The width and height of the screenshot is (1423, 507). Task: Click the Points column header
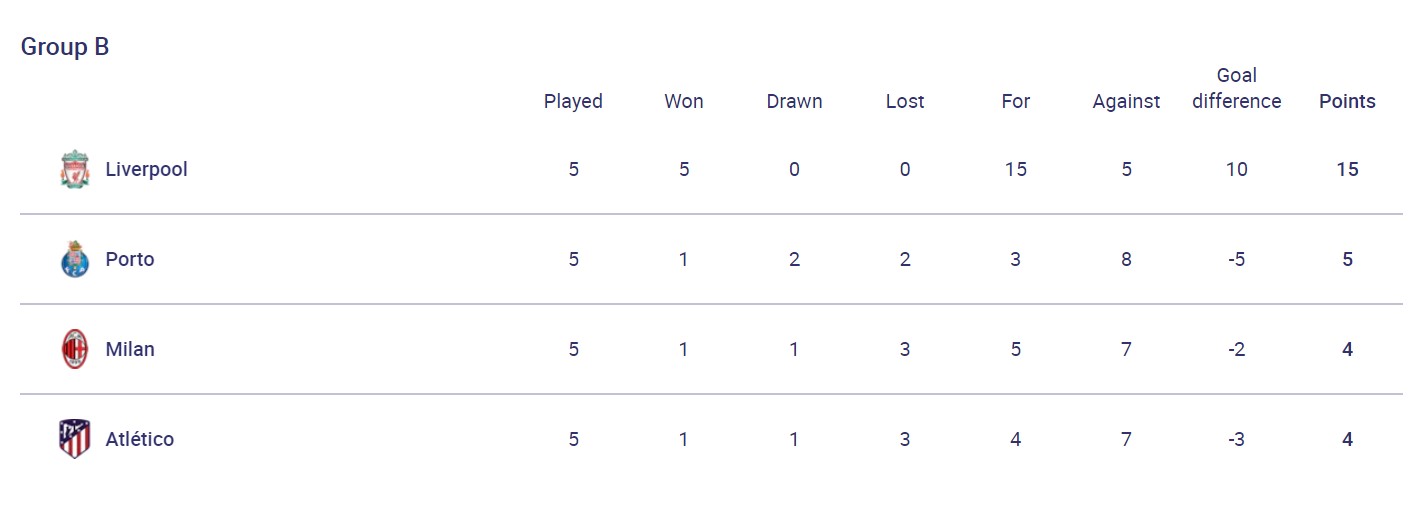(x=1347, y=101)
